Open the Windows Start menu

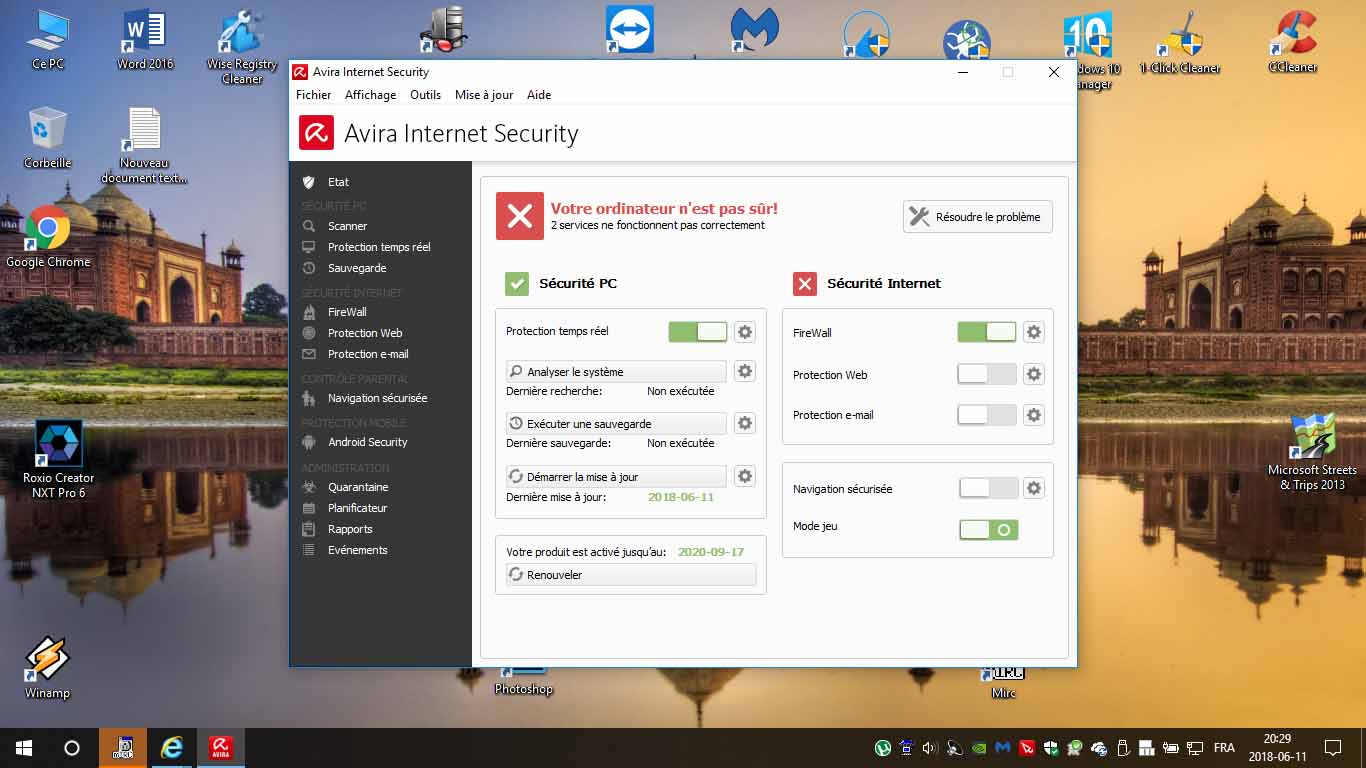24,748
